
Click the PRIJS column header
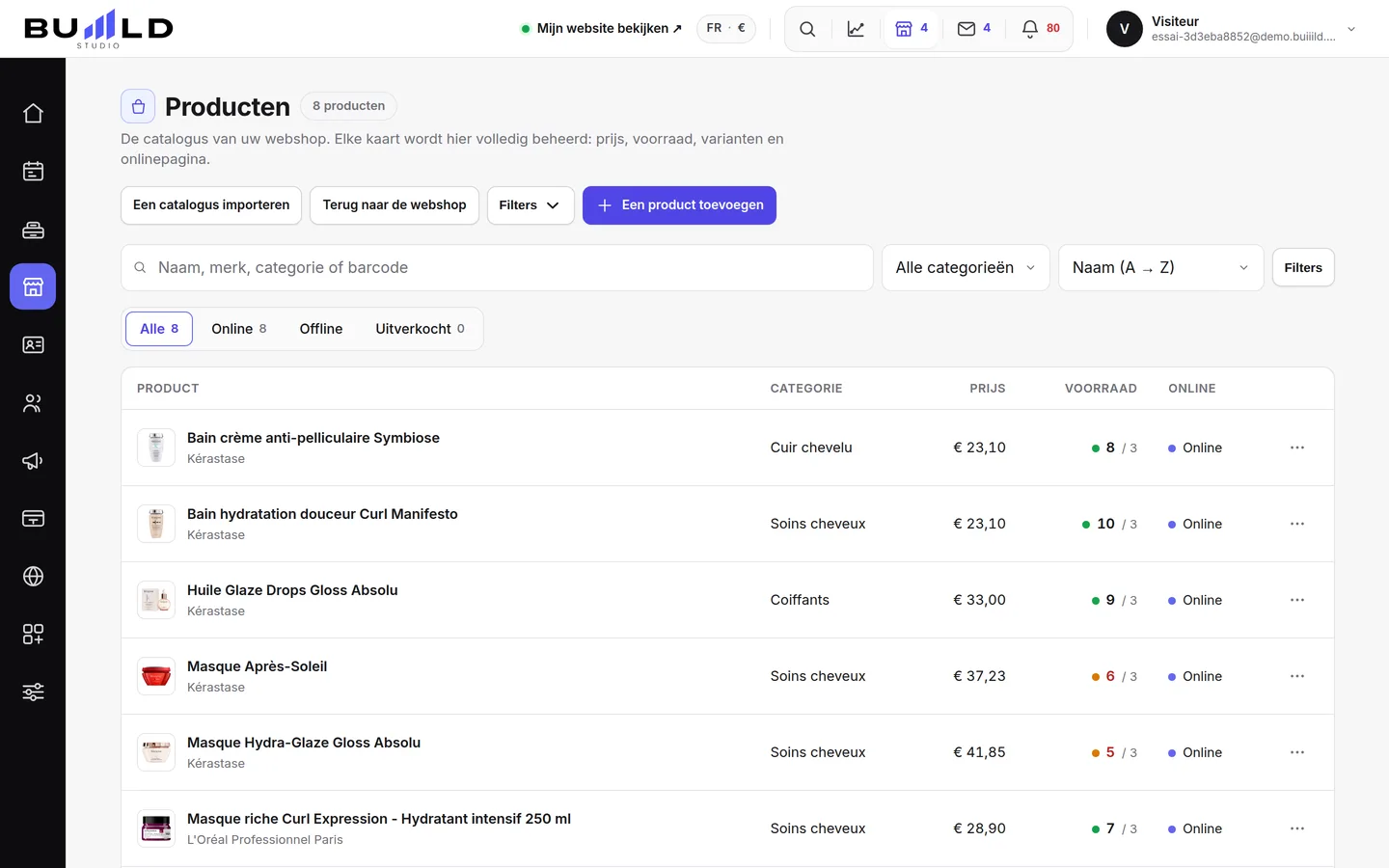pos(988,389)
